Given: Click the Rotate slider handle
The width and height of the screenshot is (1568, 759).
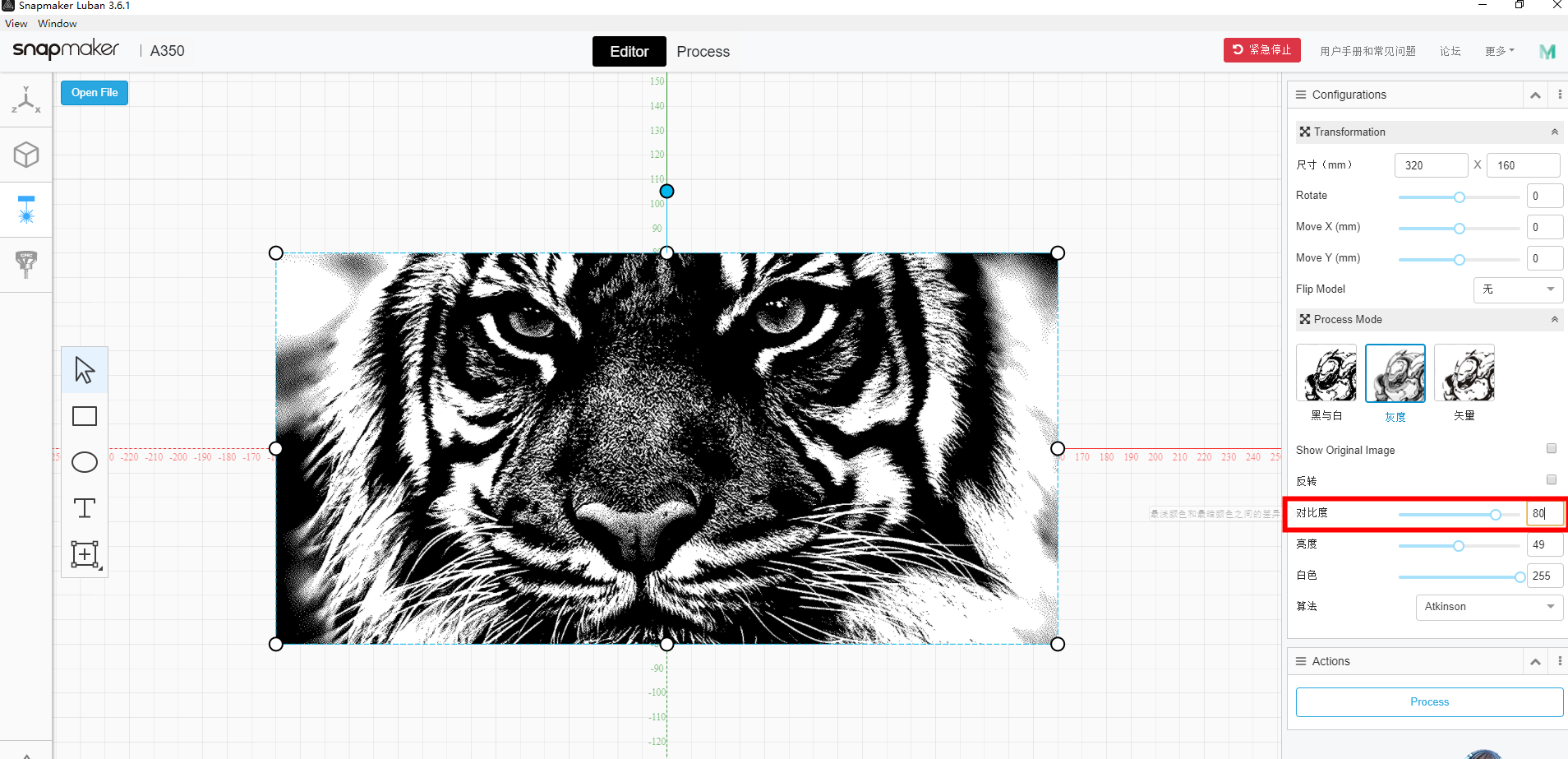Looking at the screenshot, I should coord(1460,197).
